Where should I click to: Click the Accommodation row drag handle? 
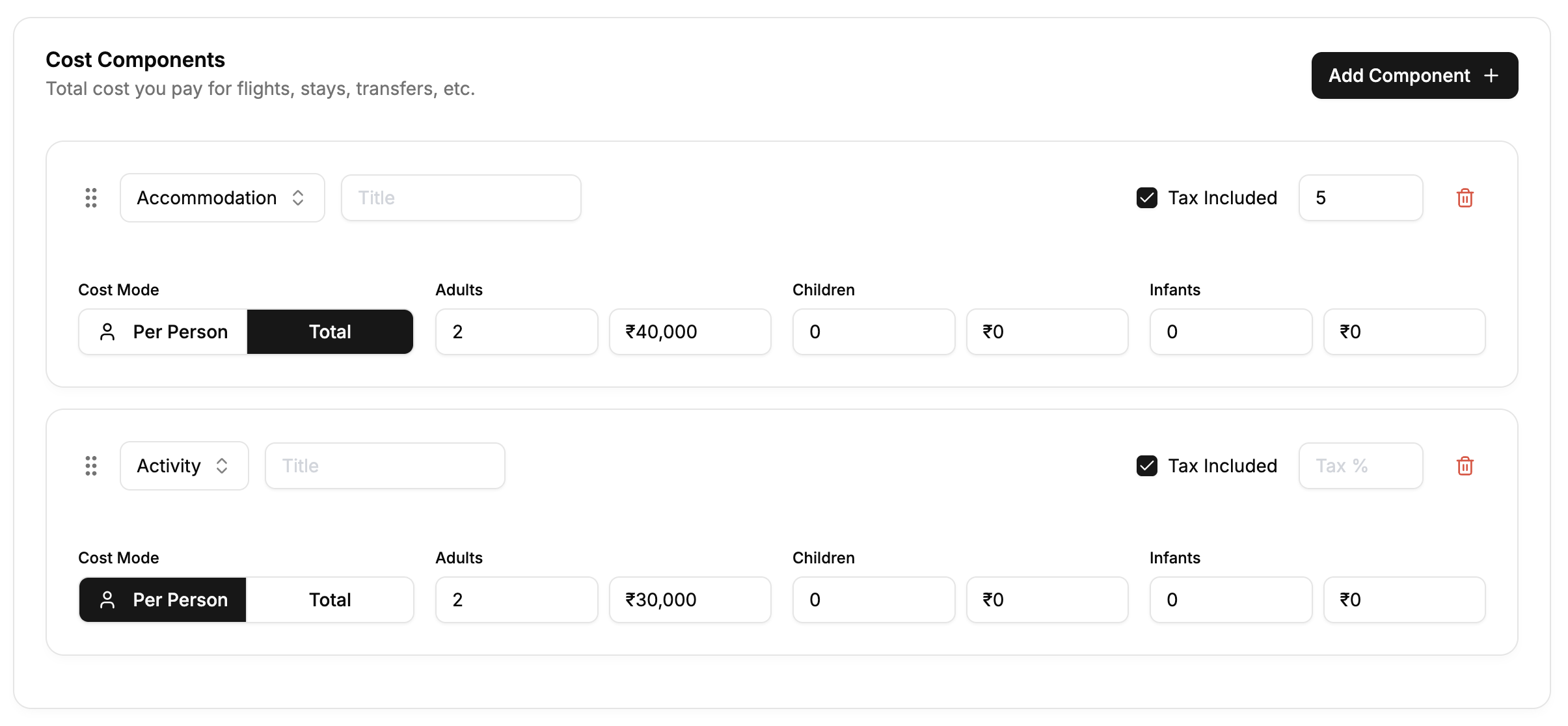pos(91,198)
